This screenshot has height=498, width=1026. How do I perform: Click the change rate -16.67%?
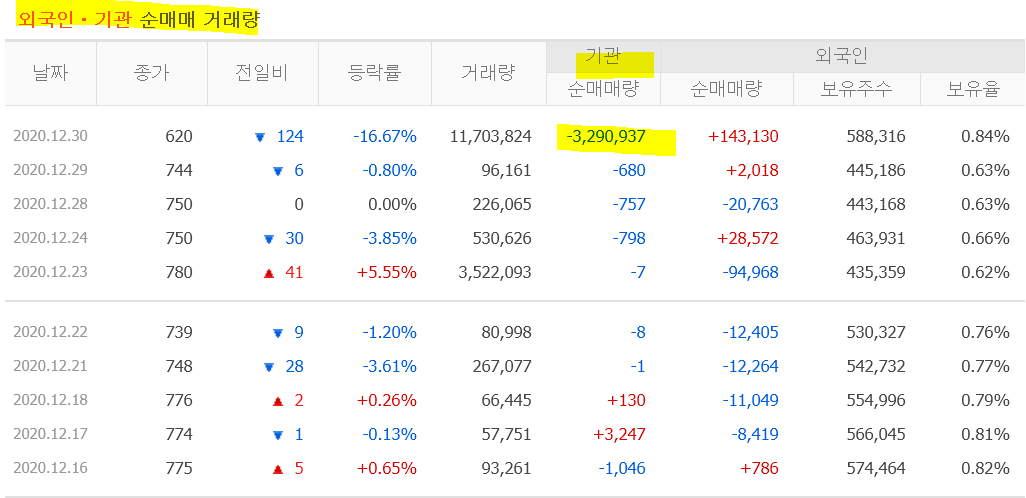[385, 137]
